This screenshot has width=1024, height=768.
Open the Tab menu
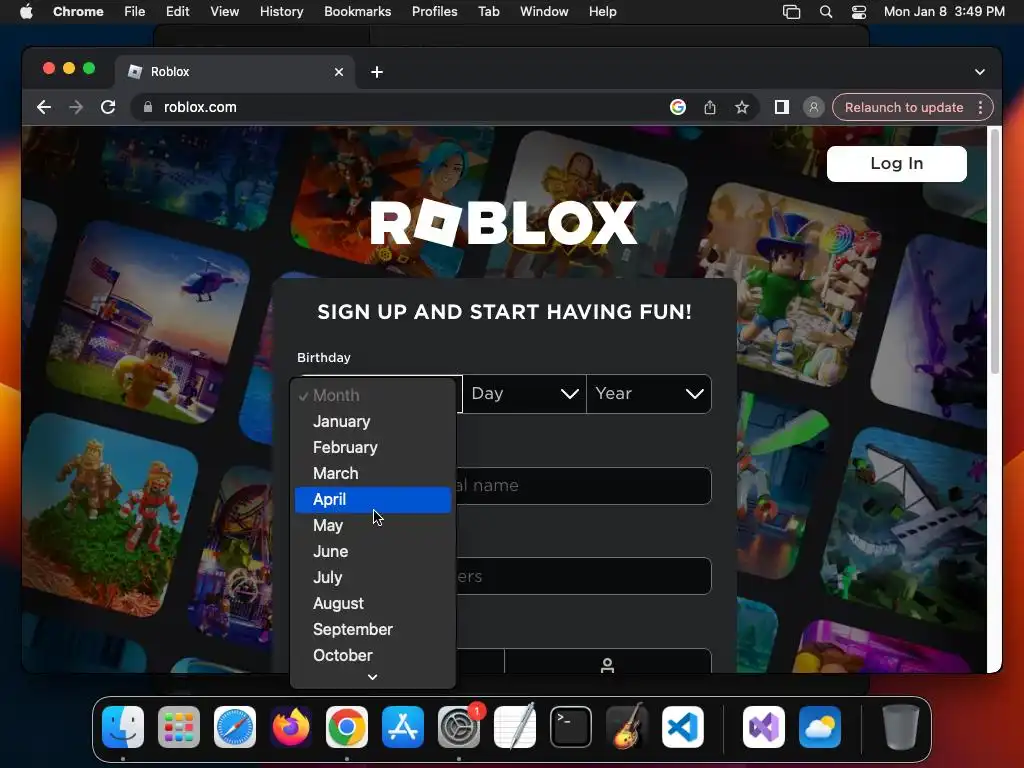click(488, 12)
